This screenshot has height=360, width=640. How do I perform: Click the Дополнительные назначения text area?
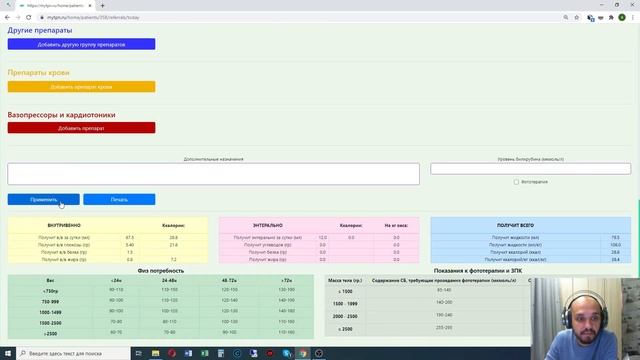pyautogui.click(x=213, y=174)
